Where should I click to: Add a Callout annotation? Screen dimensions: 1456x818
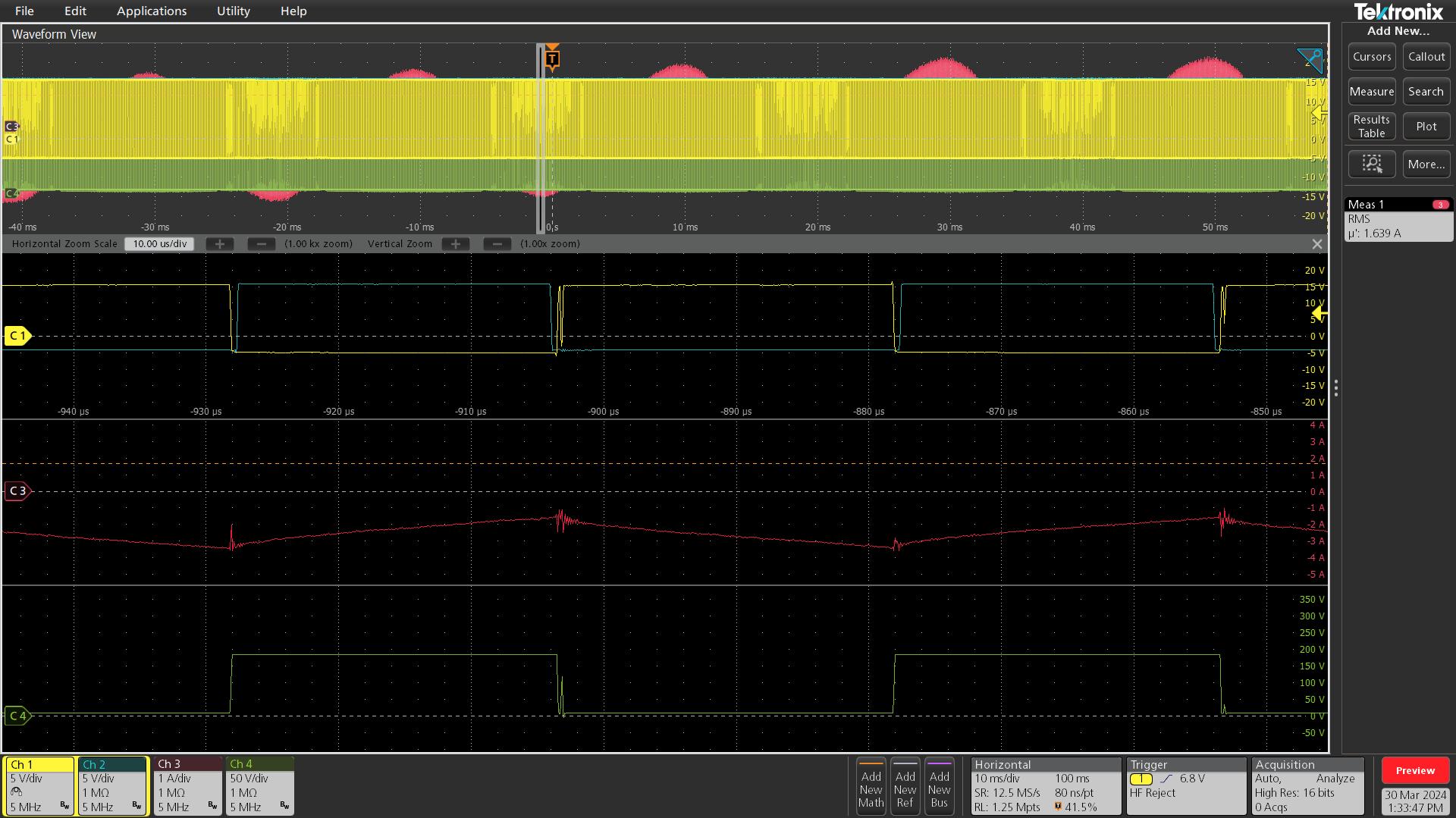coord(1426,57)
